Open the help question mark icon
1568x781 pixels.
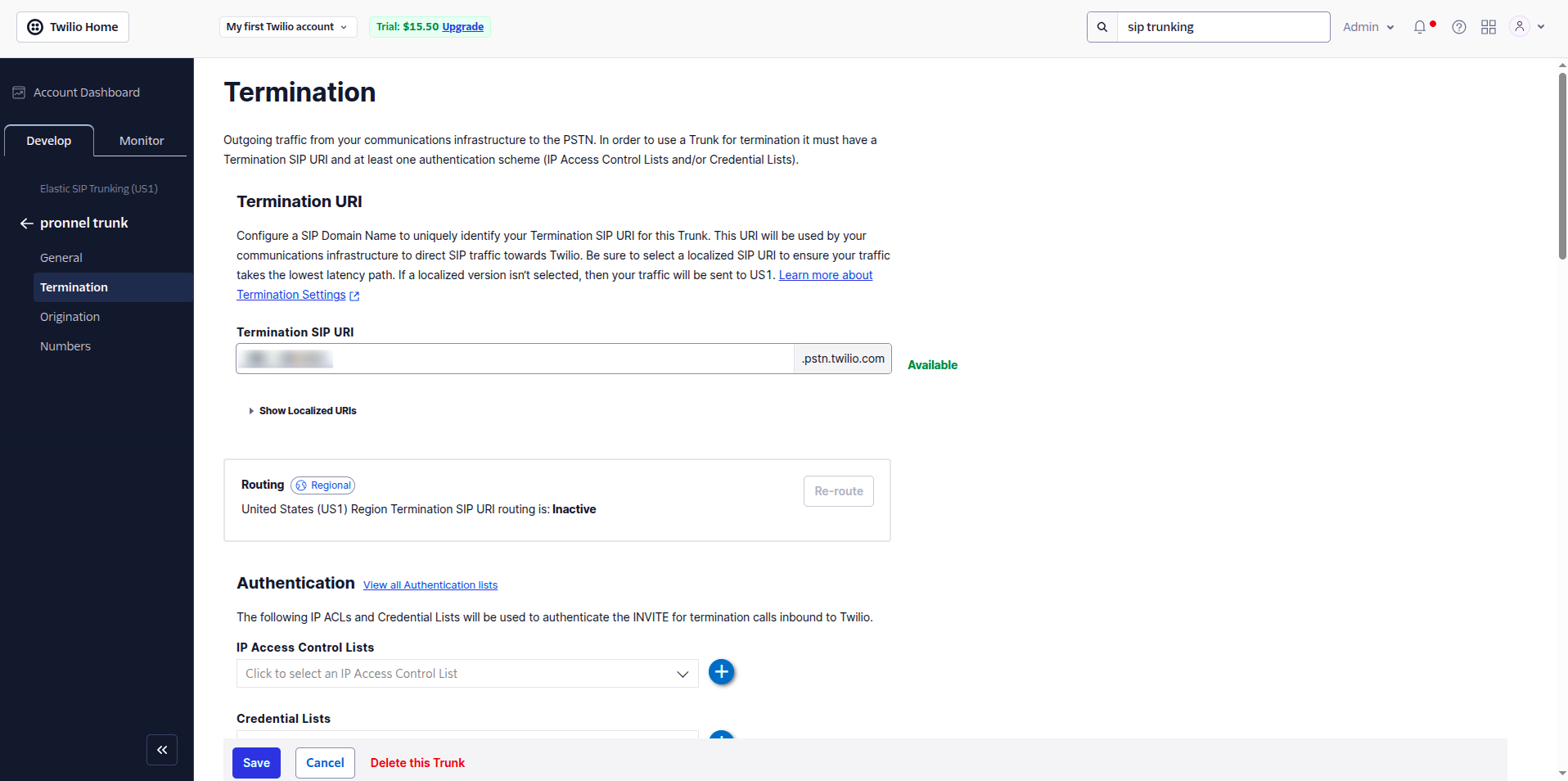coord(1459,27)
